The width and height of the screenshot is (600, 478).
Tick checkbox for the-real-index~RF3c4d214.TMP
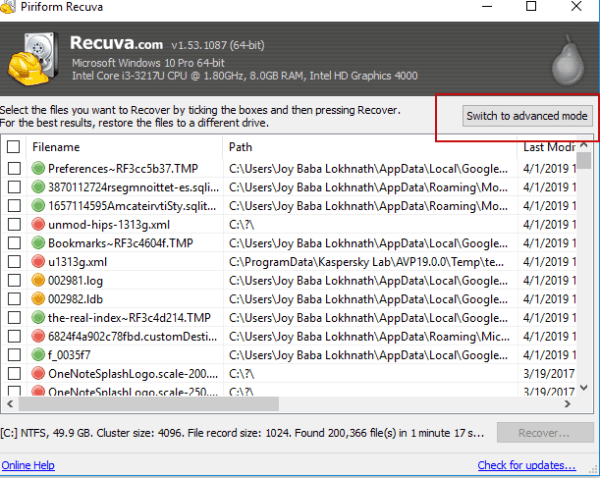14,318
